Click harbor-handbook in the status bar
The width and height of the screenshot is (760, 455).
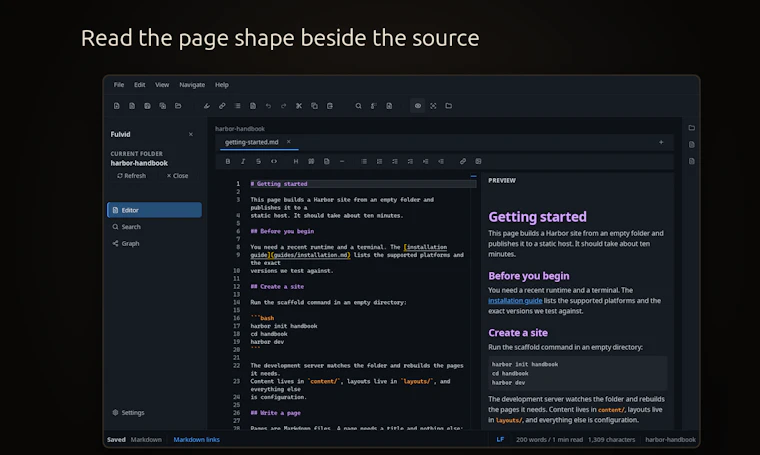(x=670, y=439)
